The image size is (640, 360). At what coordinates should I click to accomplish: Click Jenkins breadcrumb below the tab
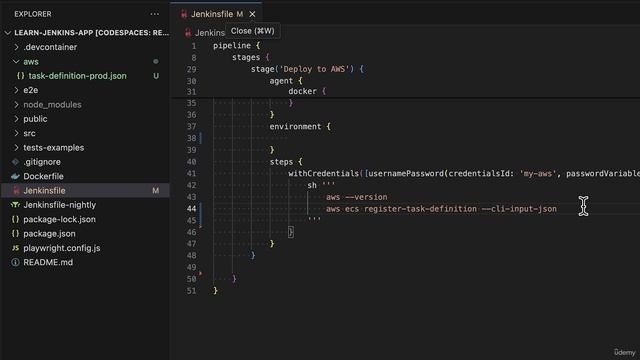coord(209,33)
